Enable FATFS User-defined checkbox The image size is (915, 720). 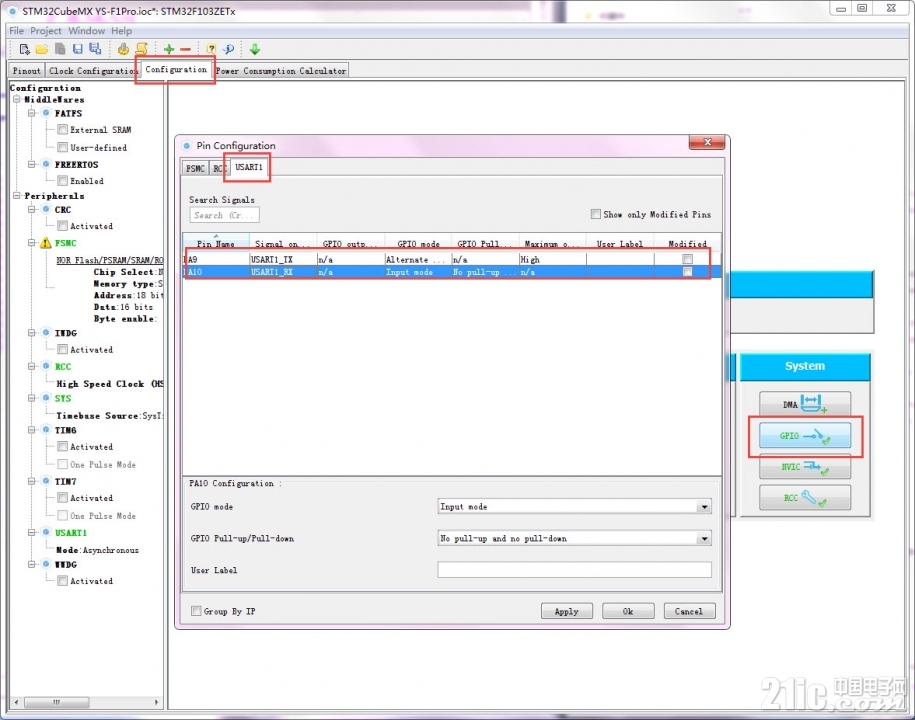click(62, 148)
